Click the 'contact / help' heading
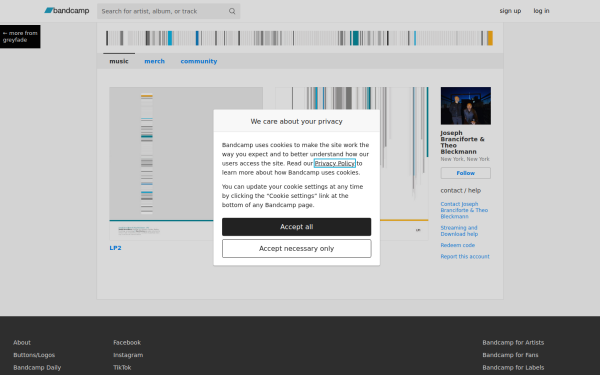Viewport: 600px width, 375px height. [x=461, y=191]
